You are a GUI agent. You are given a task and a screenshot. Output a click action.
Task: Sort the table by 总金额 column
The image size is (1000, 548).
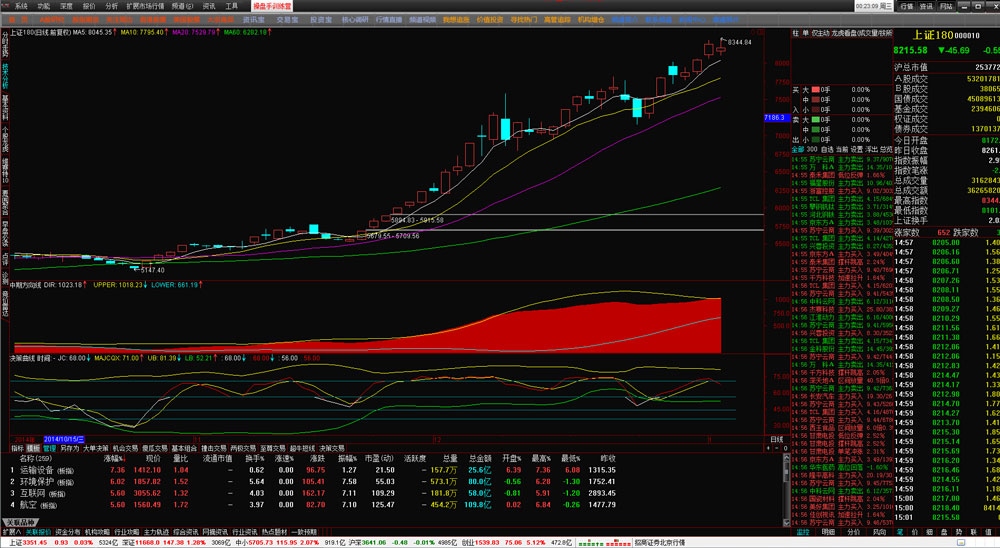click(x=480, y=458)
